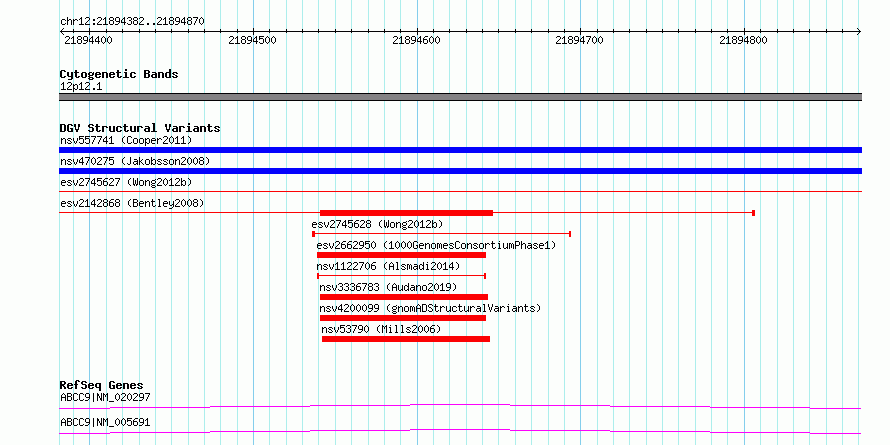
Task: Open the esv2142868 (Bentley2008) label
Action: click(x=132, y=203)
